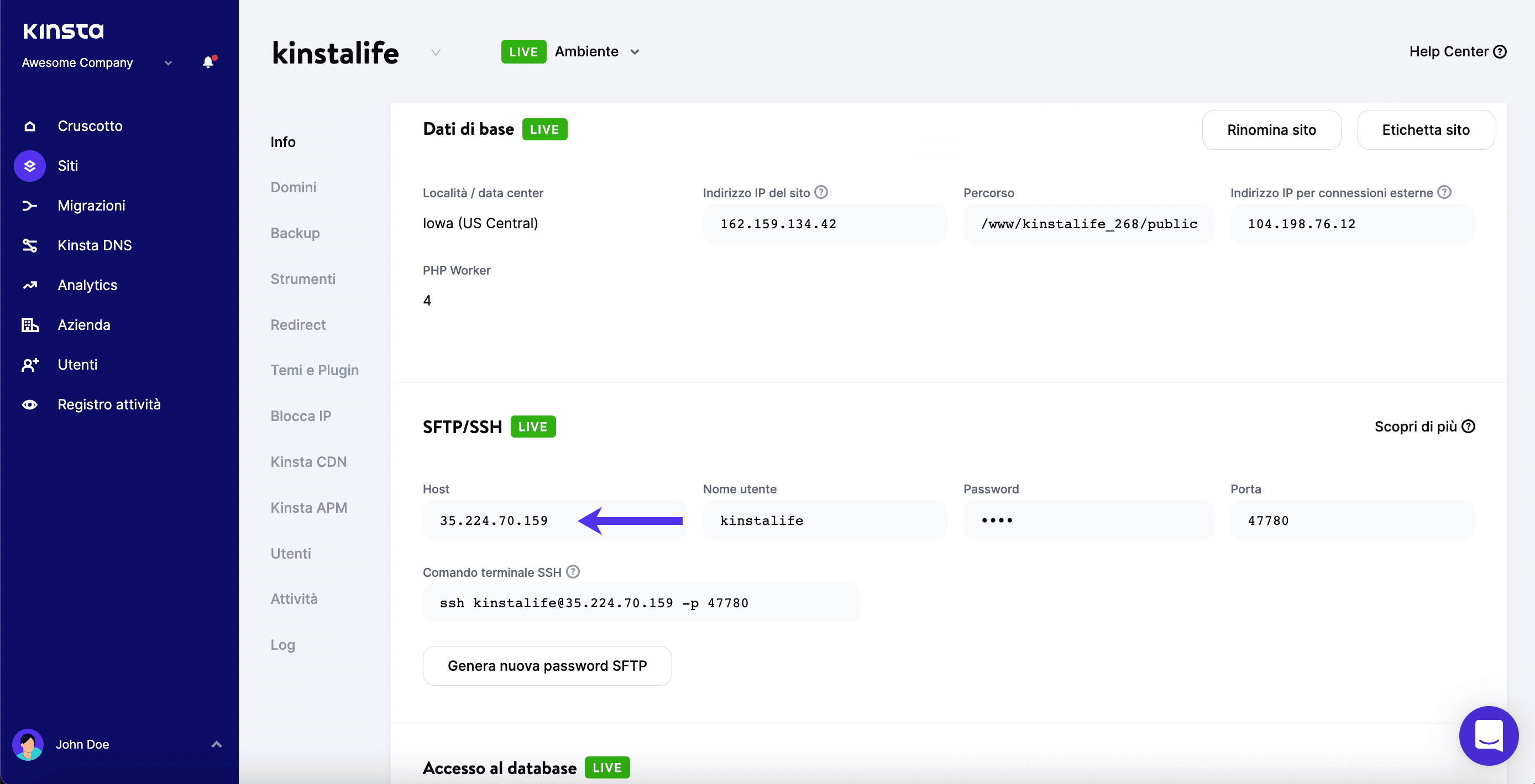Switch to the Domini tab
This screenshot has width=1535, height=784.
click(x=293, y=187)
